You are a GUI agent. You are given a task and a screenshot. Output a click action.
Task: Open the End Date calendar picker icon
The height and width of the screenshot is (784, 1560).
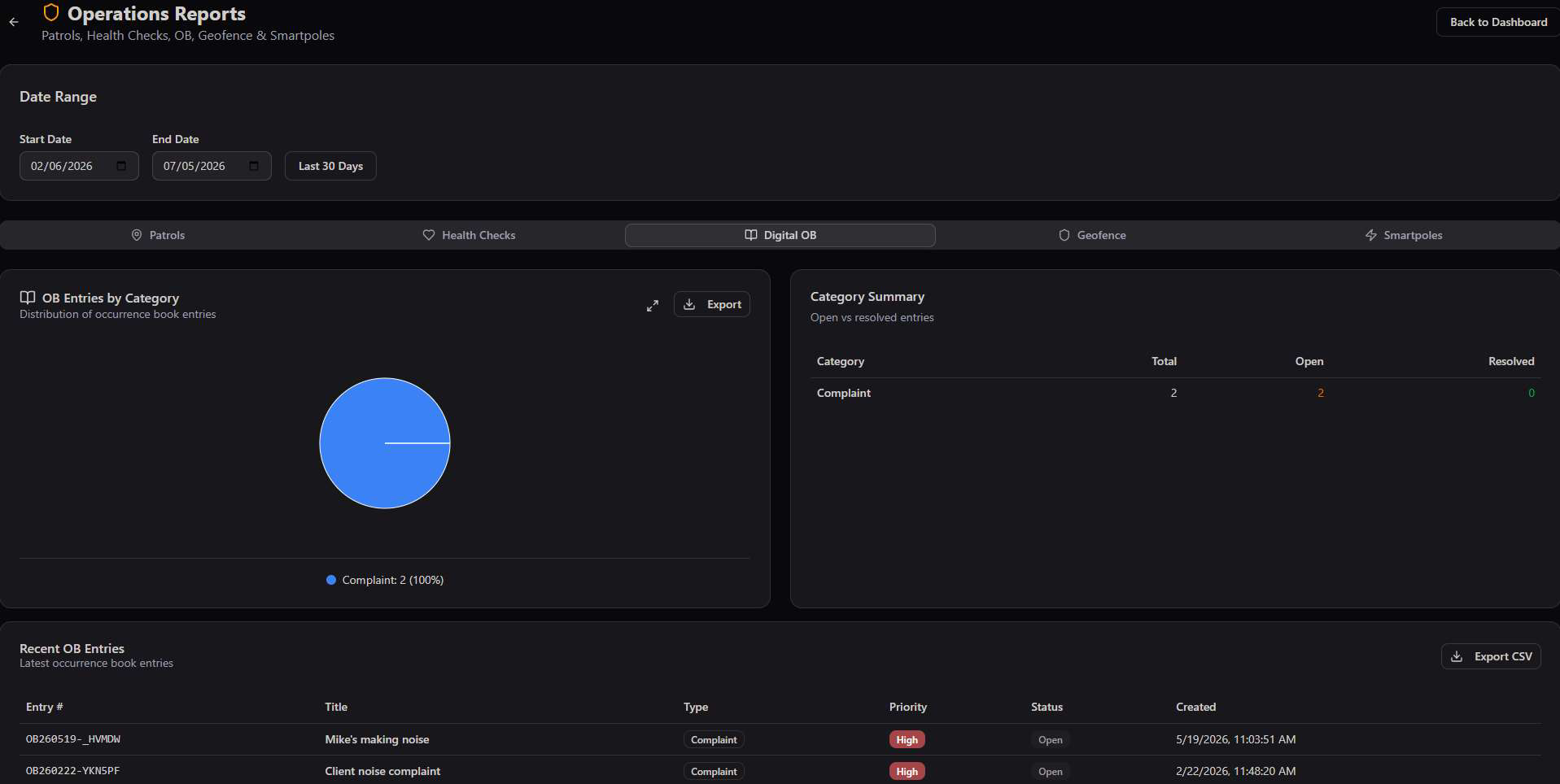pyautogui.click(x=254, y=166)
